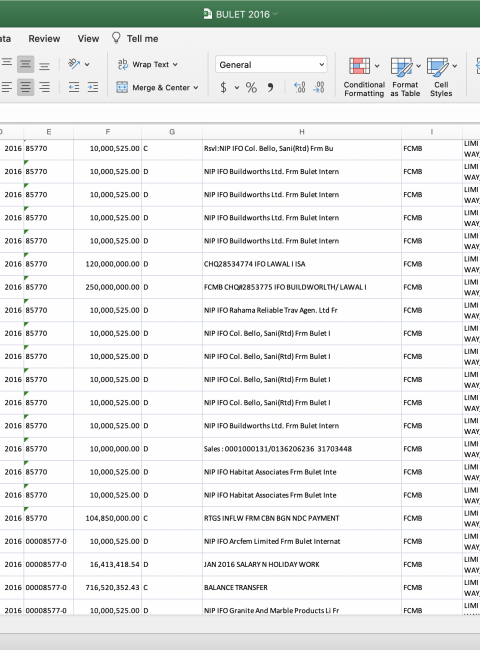Expand the Merge & Center dropdown arrow
Screen dimensions: 480x650
tap(196, 87)
